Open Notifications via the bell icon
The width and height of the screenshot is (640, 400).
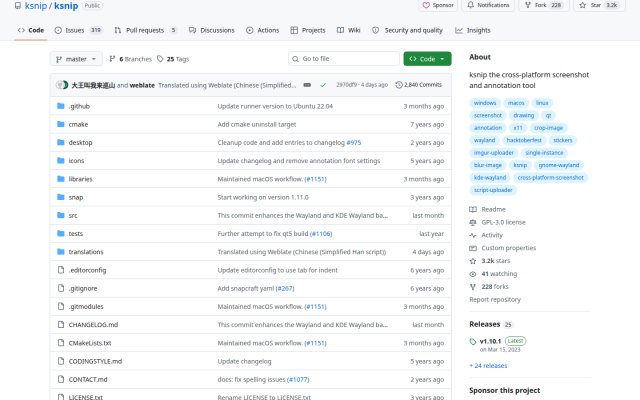coord(471,5)
